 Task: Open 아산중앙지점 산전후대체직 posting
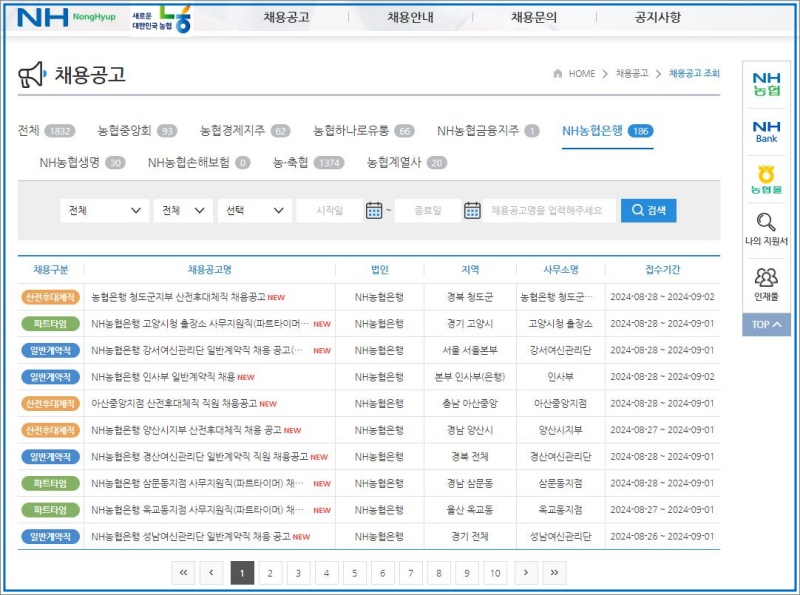click(x=174, y=403)
